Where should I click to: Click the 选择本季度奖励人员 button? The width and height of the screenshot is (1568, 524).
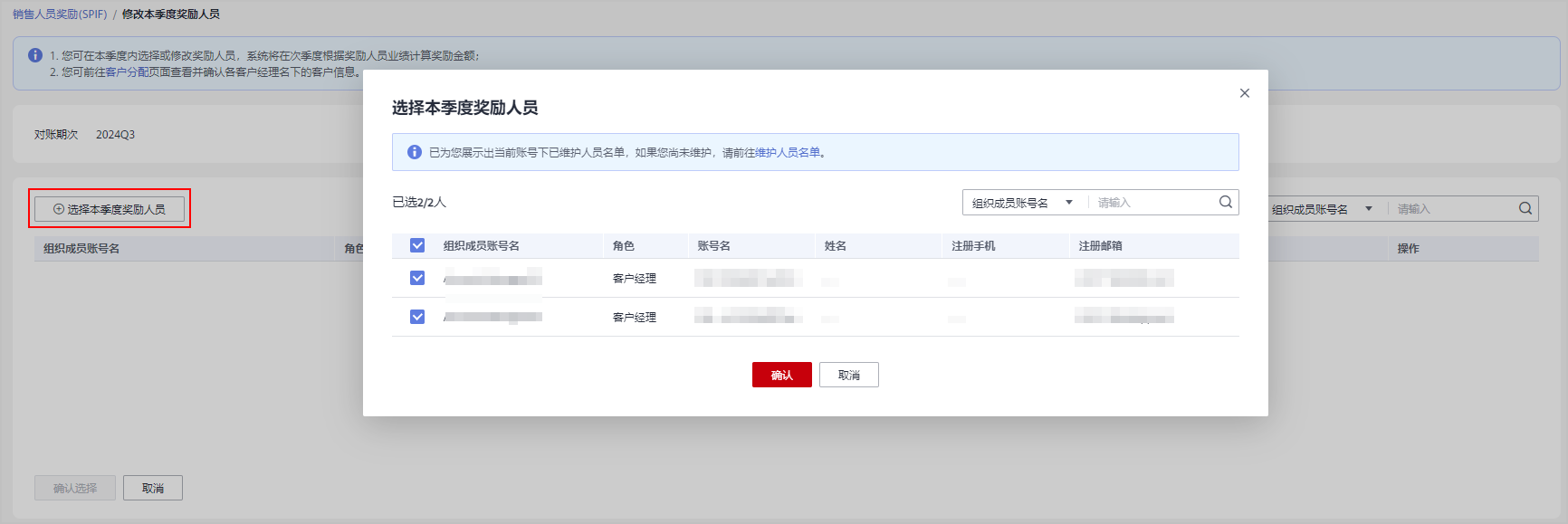click(110, 209)
